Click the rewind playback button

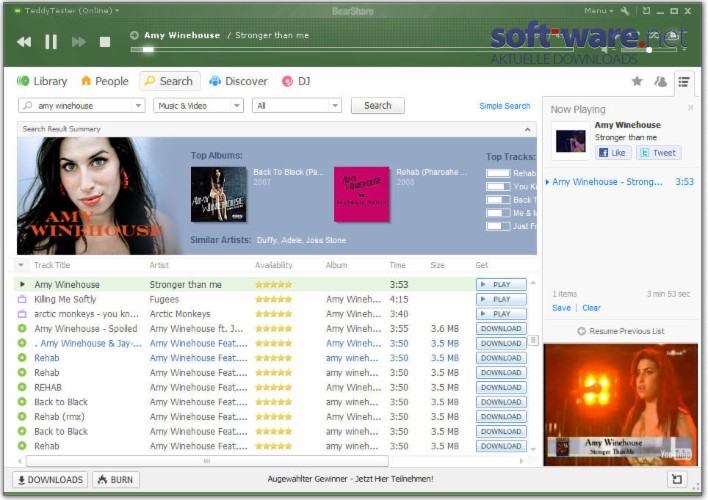pyautogui.click(x=24, y=42)
